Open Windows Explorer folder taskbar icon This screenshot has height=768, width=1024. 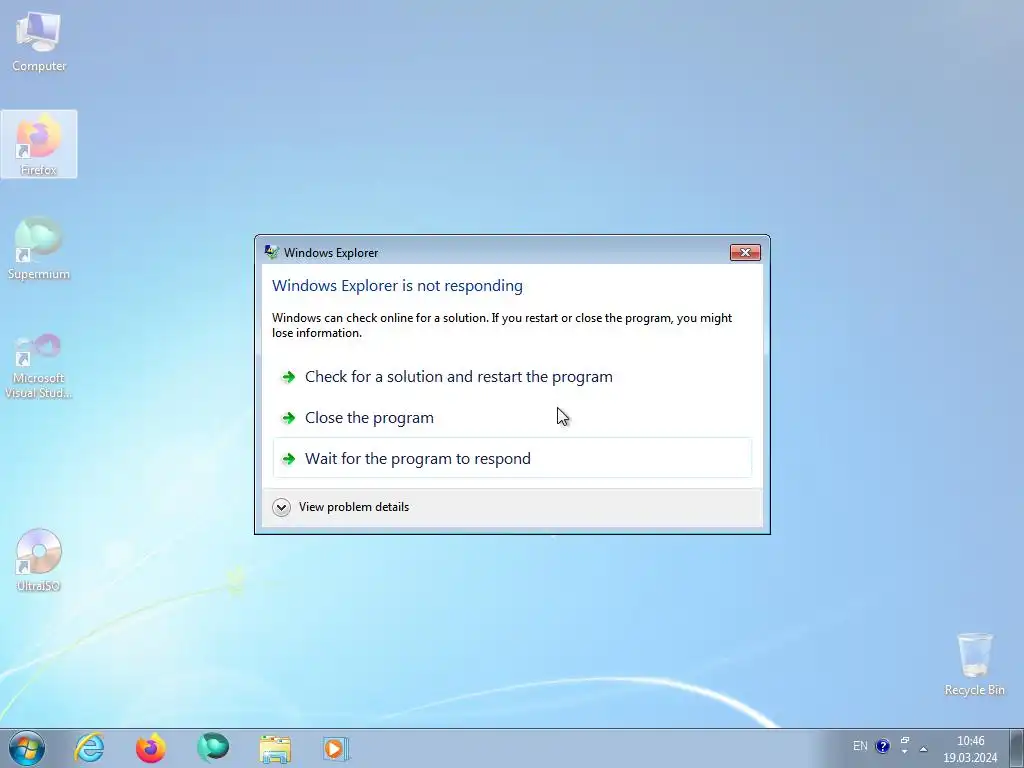(x=275, y=748)
